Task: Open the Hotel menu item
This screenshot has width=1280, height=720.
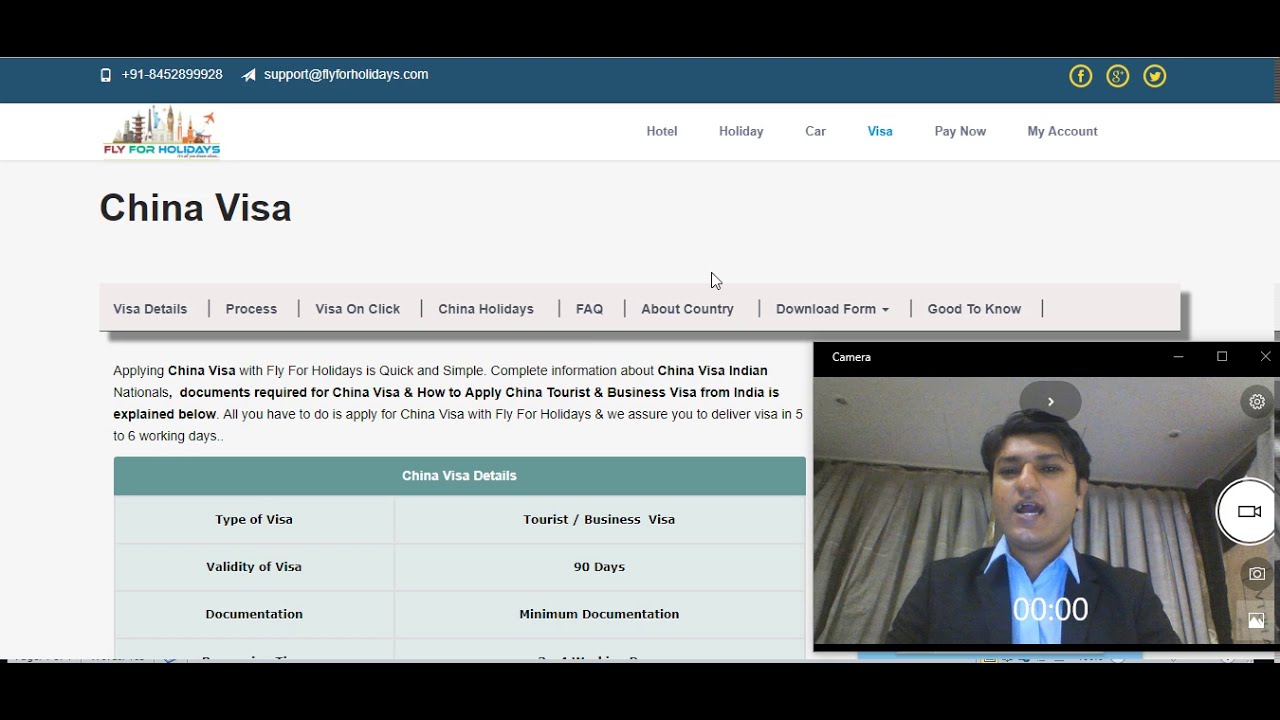Action: (662, 131)
